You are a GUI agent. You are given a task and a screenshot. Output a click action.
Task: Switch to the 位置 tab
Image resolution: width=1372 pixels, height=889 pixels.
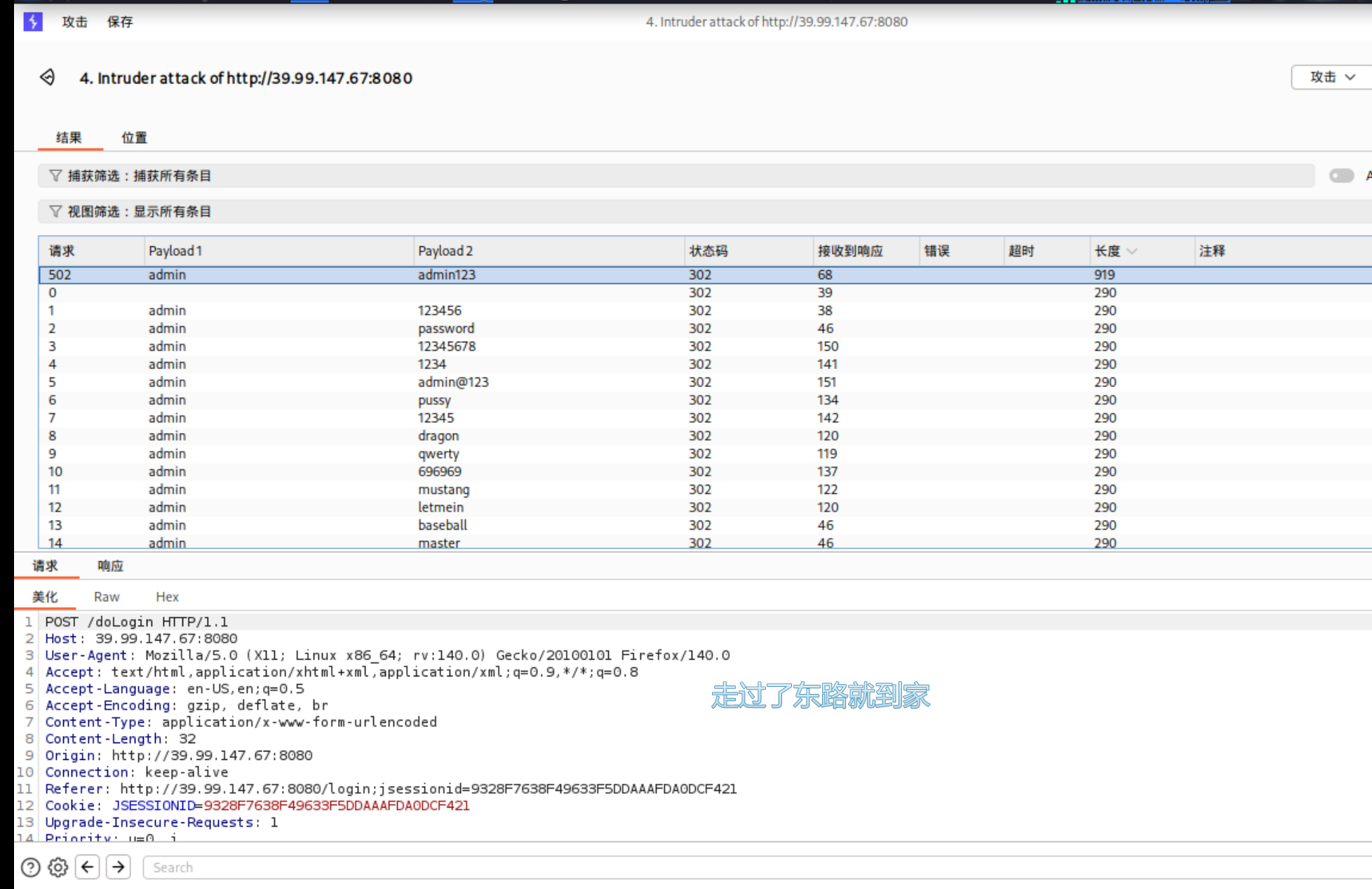tap(134, 138)
